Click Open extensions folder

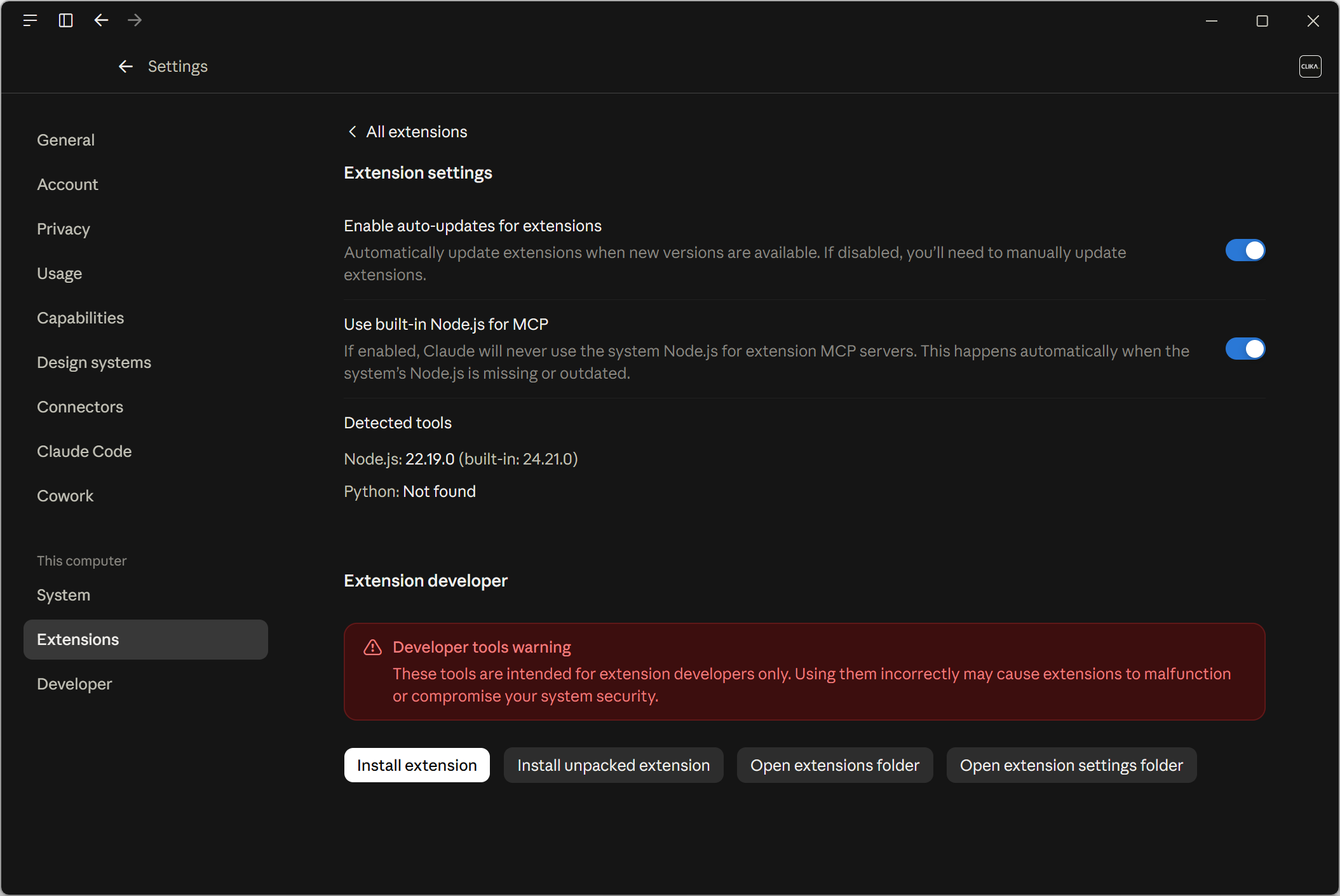pyautogui.click(x=835, y=765)
